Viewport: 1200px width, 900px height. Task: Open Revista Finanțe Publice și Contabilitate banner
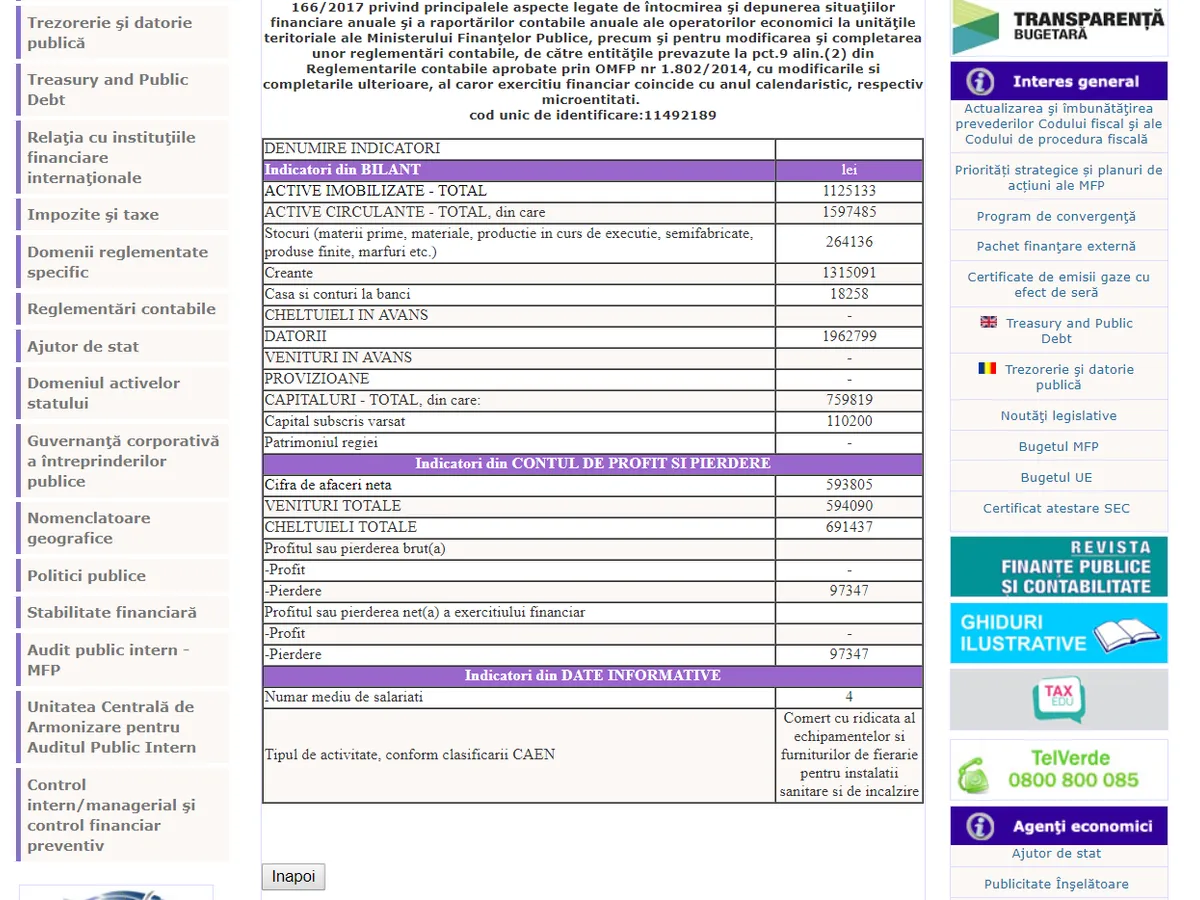[x=1058, y=567]
